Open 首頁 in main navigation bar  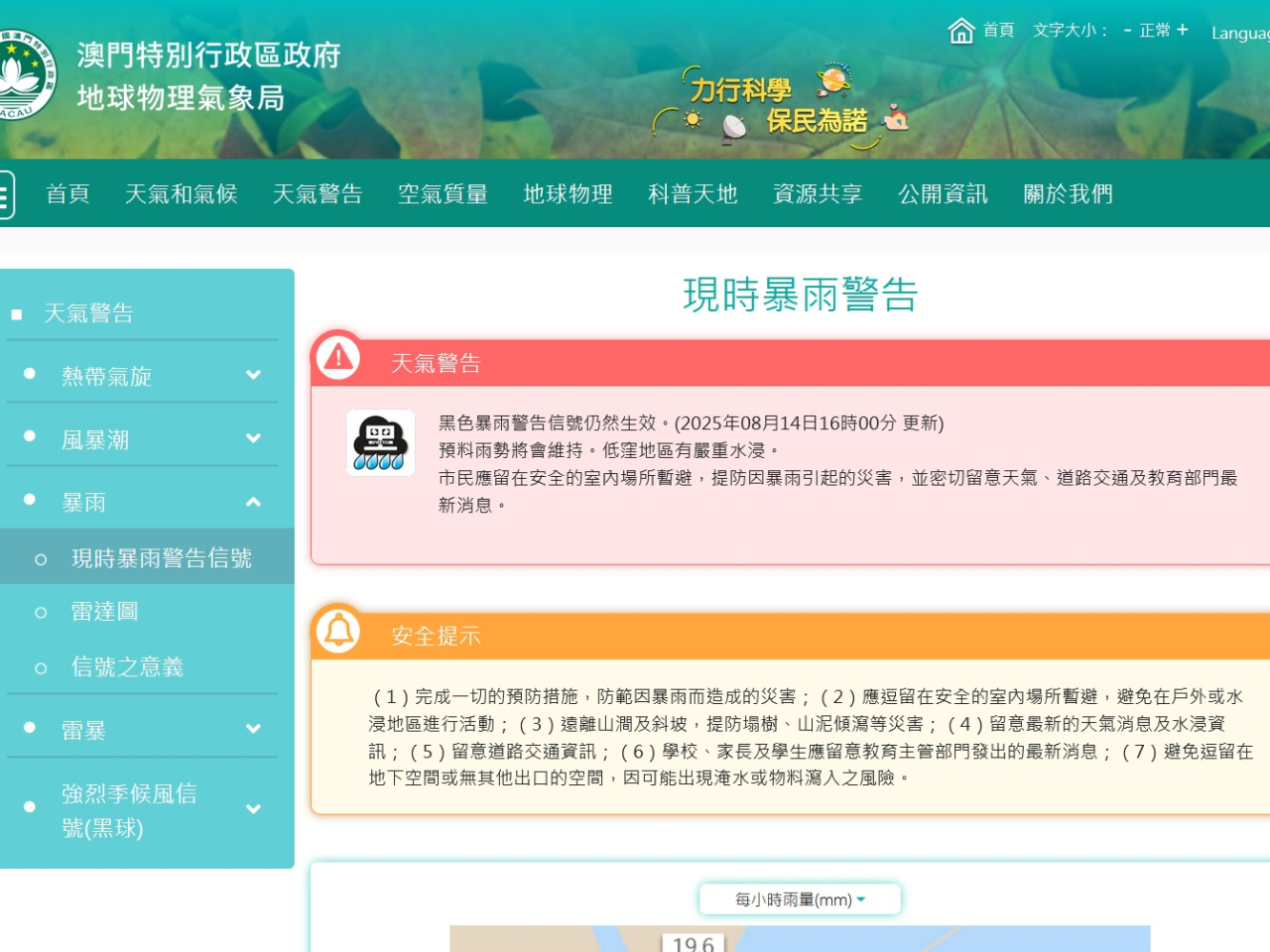click(x=67, y=193)
